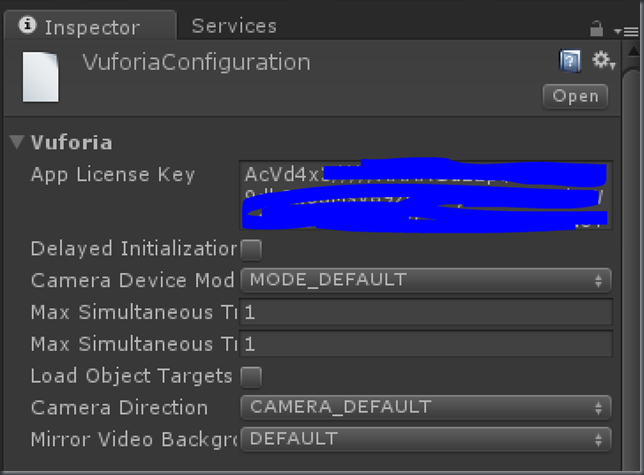
Task: Click the first Max Simultaneous Tracked field
Action: [x=426, y=312]
